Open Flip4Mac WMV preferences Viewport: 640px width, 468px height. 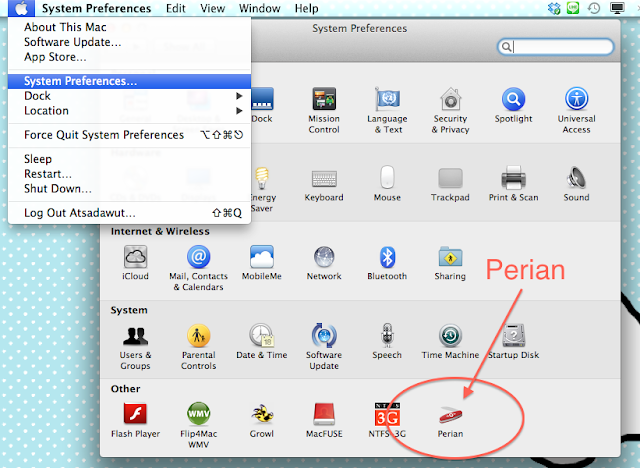(x=199, y=414)
